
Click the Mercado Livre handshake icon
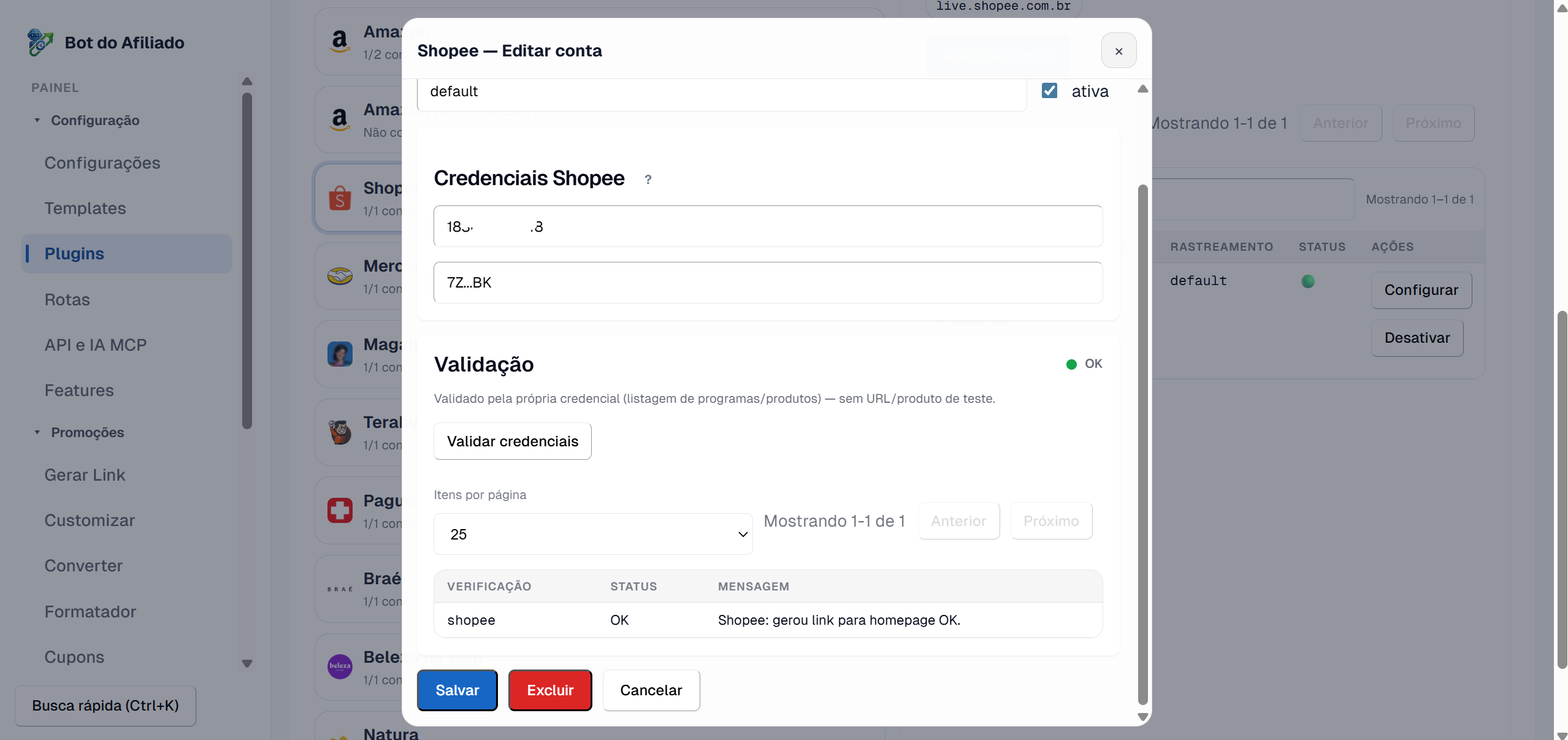(x=339, y=276)
